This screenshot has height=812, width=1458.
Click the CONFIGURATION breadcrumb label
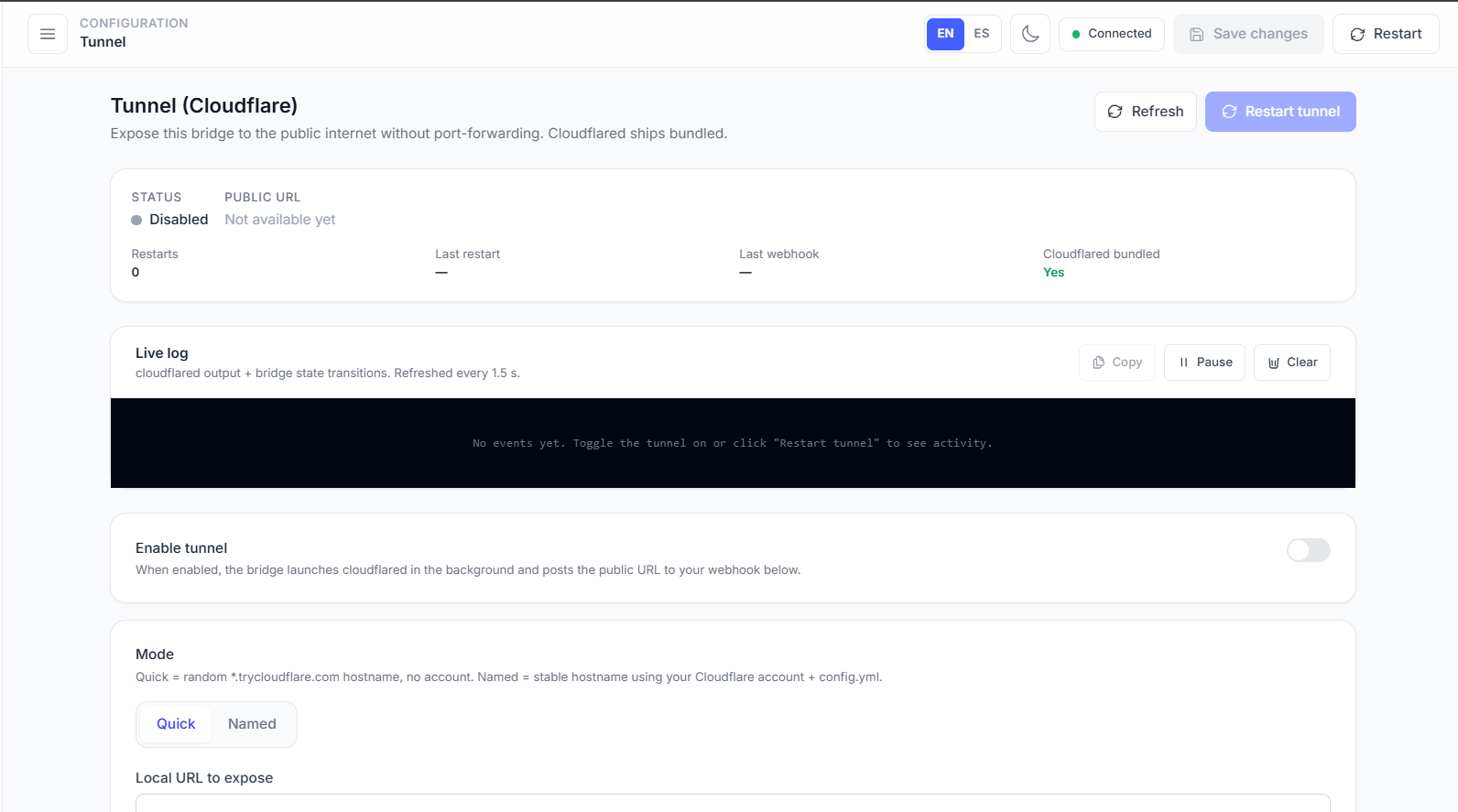(x=134, y=23)
